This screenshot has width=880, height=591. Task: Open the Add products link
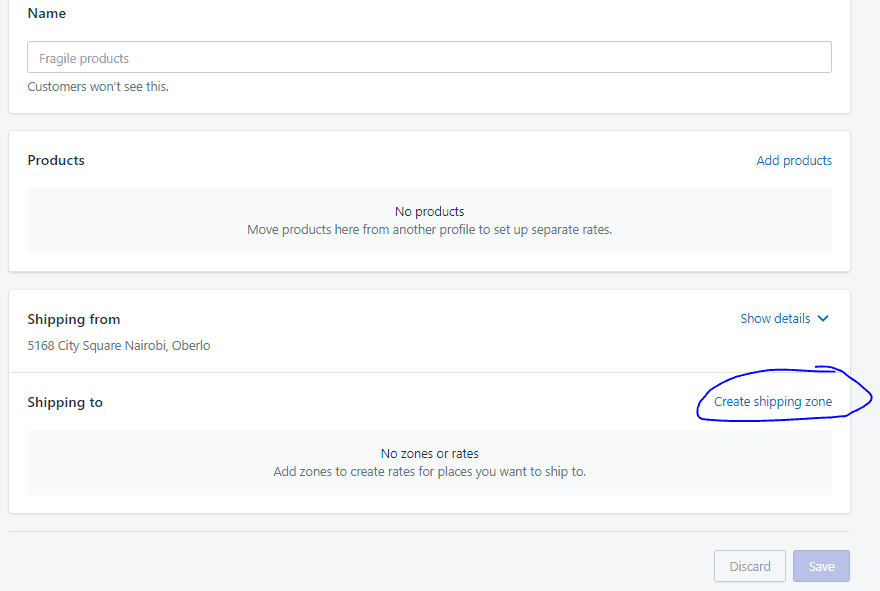[x=794, y=161]
